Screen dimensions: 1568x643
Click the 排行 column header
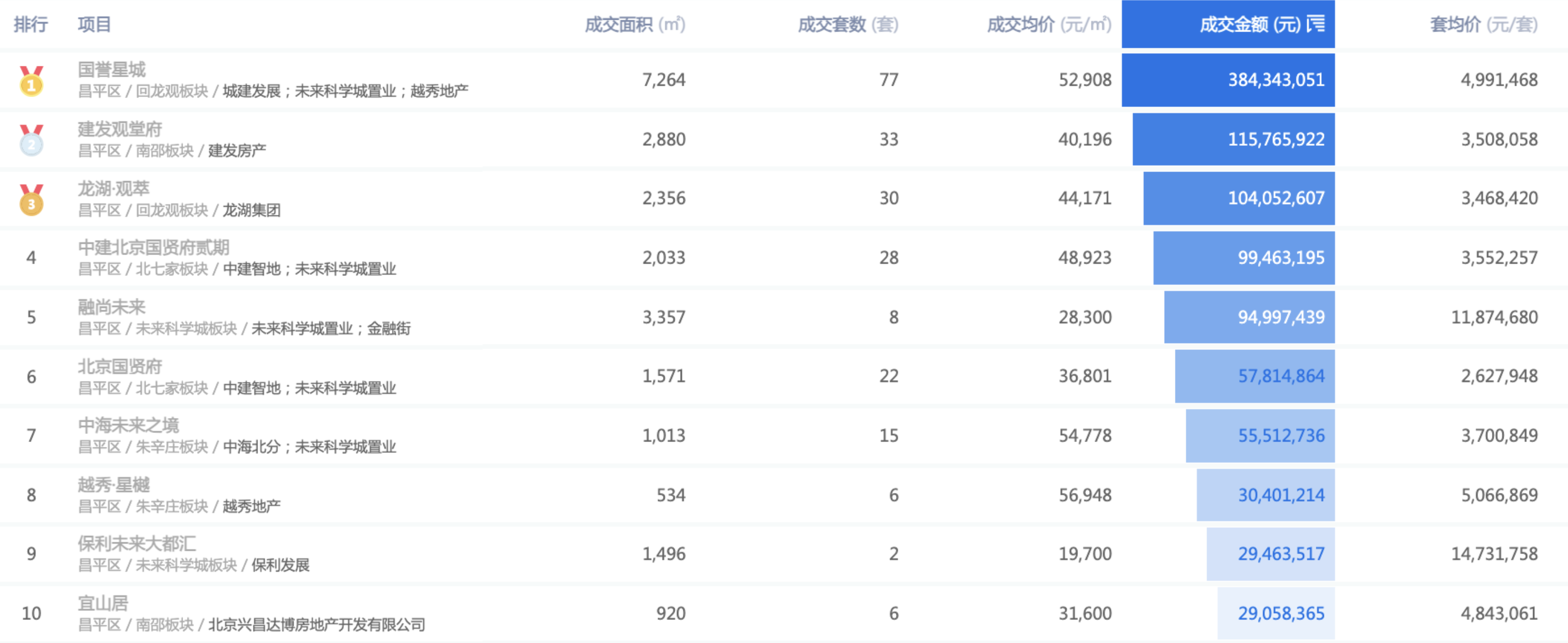point(31,24)
